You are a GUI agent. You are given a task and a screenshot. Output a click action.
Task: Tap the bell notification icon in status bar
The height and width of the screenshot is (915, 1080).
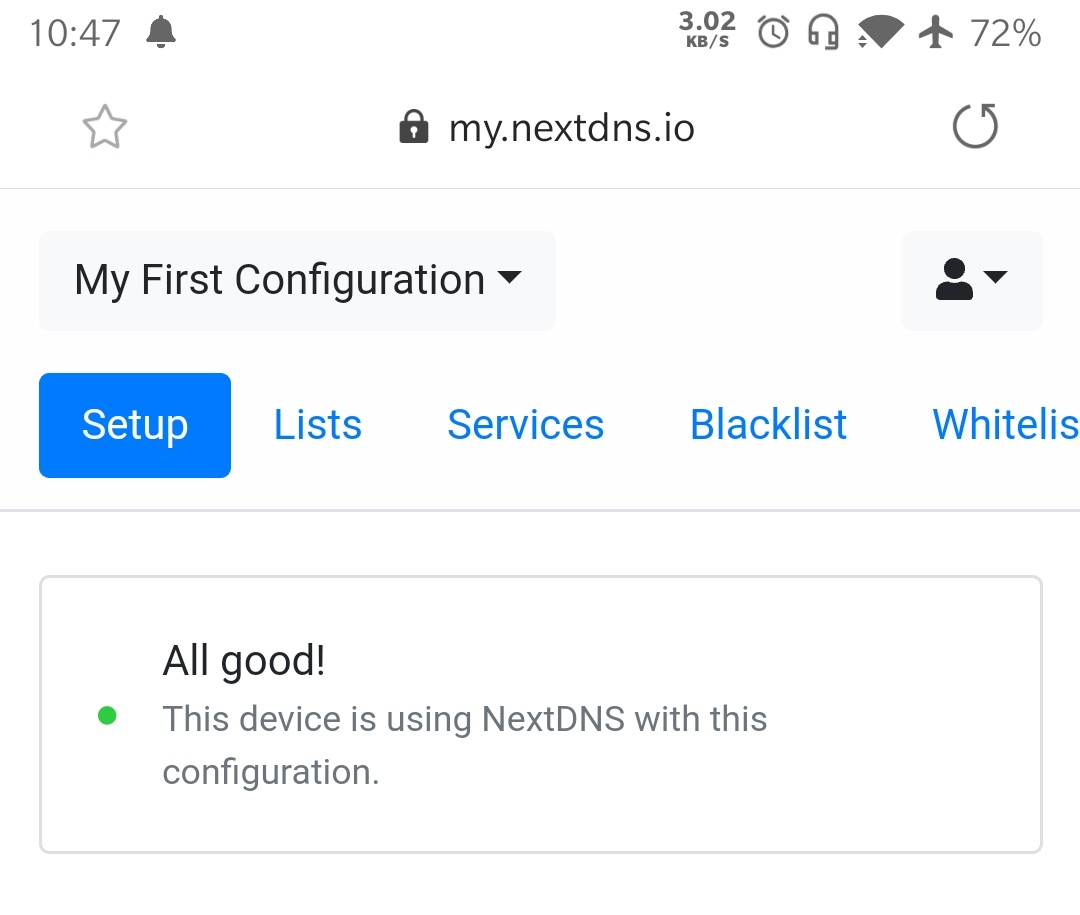(161, 32)
